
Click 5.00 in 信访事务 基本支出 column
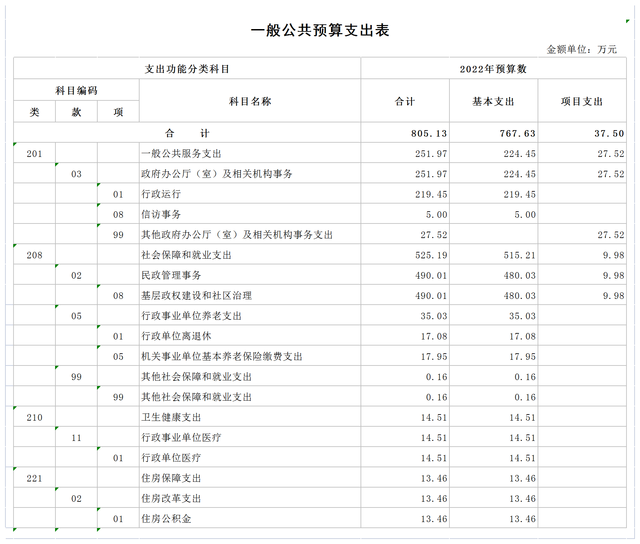(x=525, y=215)
